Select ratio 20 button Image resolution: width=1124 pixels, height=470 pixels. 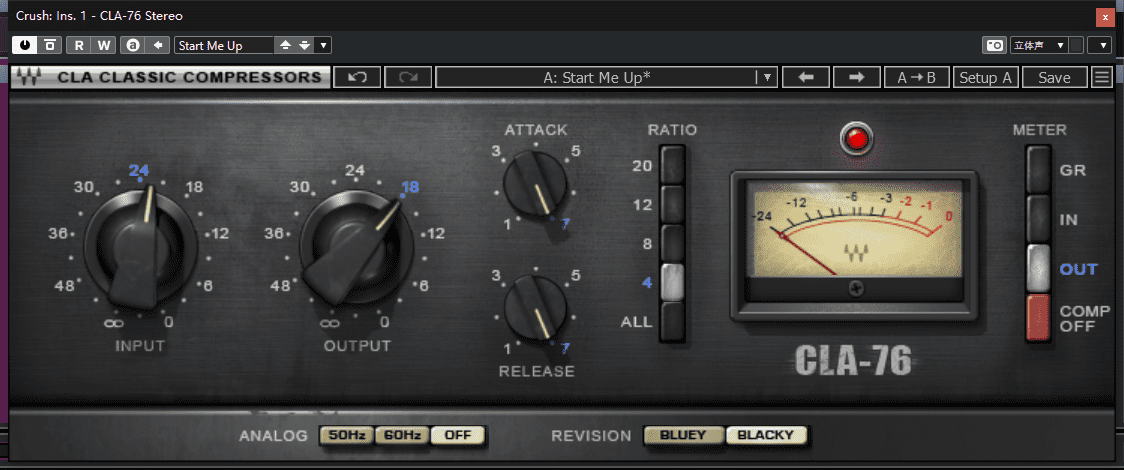[x=672, y=166]
